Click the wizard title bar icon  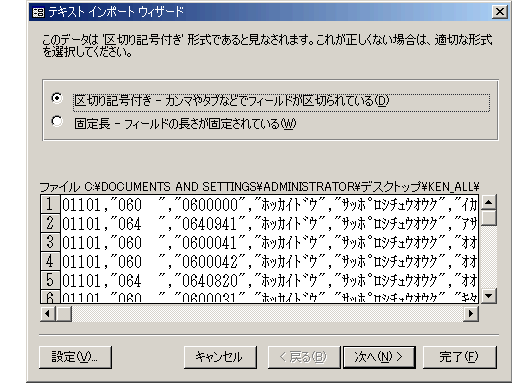pyautogui.click(x=38, y=12)
